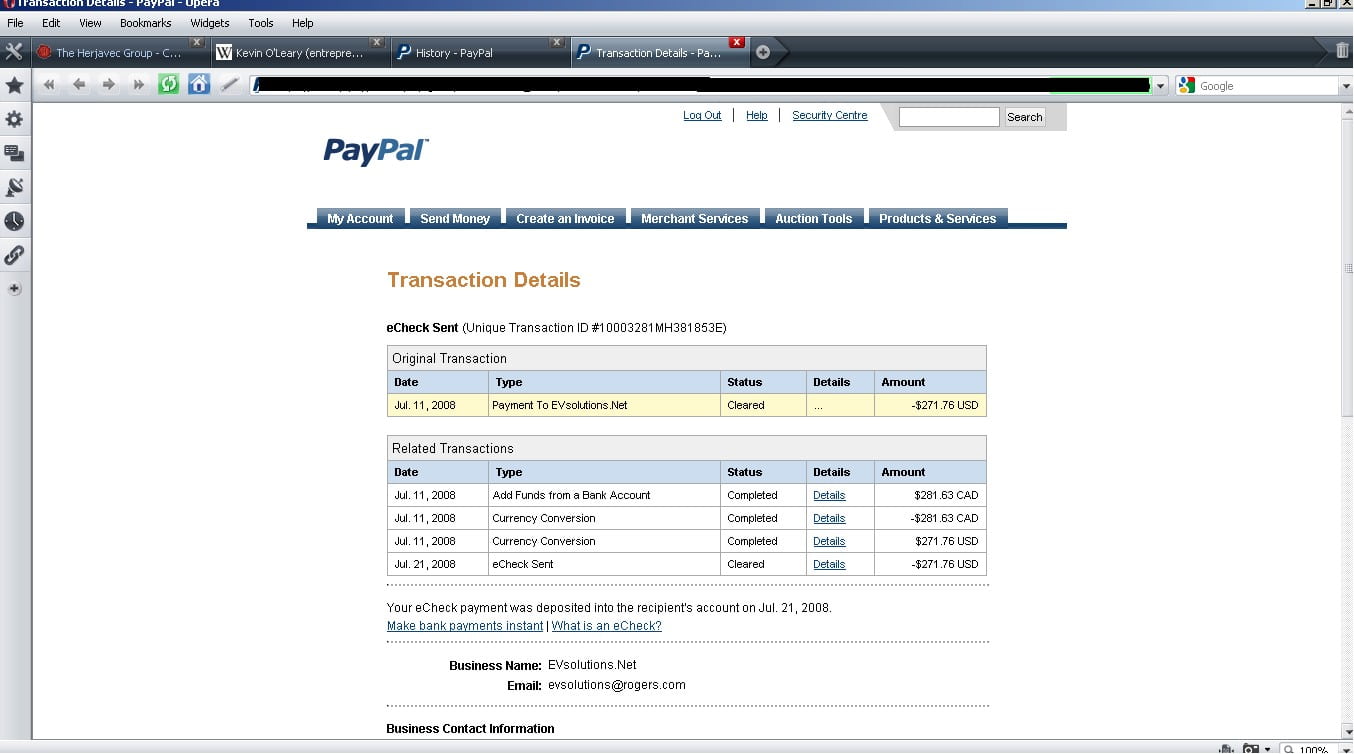The image size is (1354, 754).
Task: Close the History - PayPal tab
Action: click(x=557, y=43)
